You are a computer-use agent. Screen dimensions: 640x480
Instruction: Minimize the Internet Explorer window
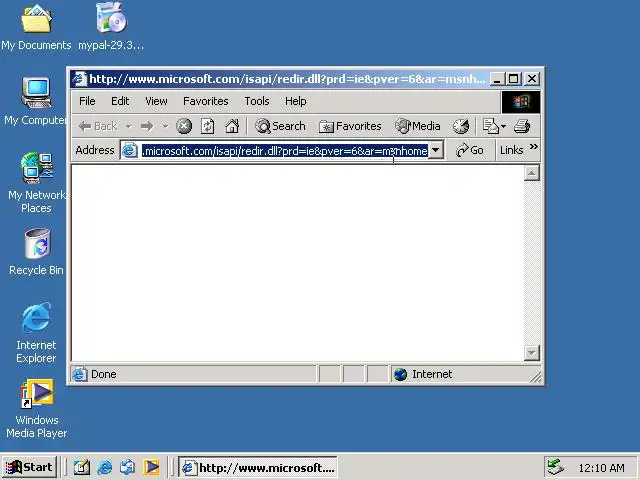pyautogui.click(x=496, y=79)
